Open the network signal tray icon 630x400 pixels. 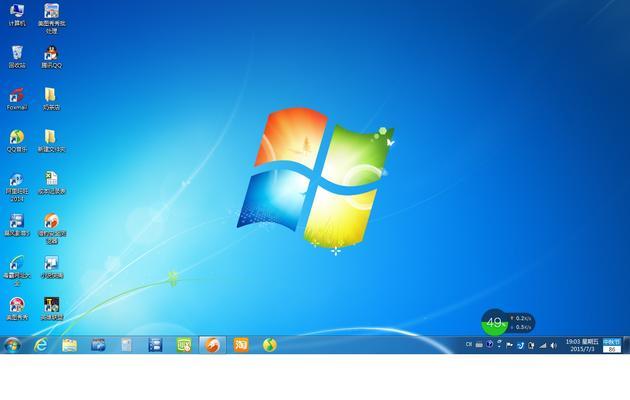click(x=542, y=345)
